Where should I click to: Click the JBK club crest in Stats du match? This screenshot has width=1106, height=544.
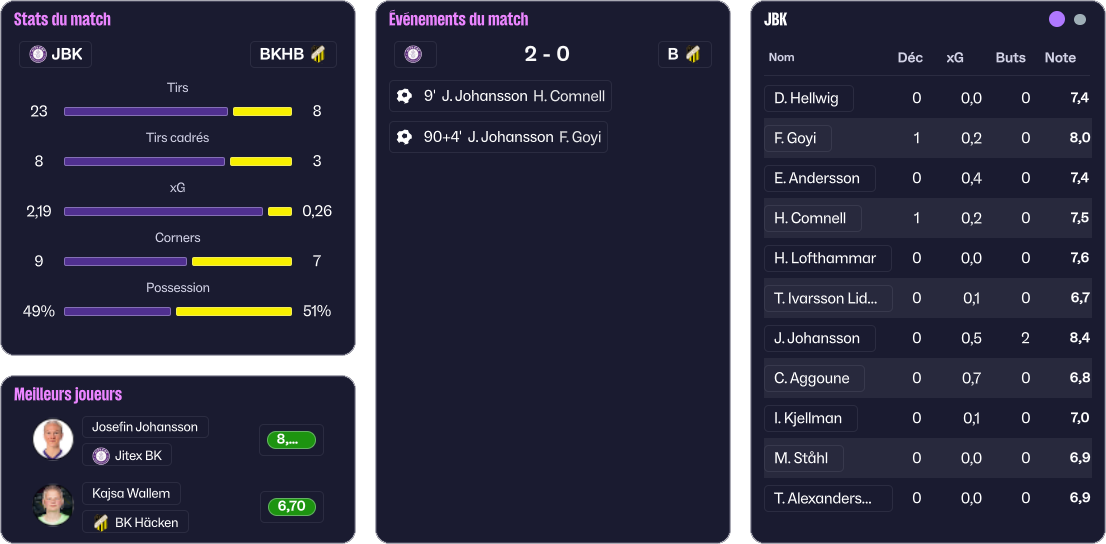38,54
